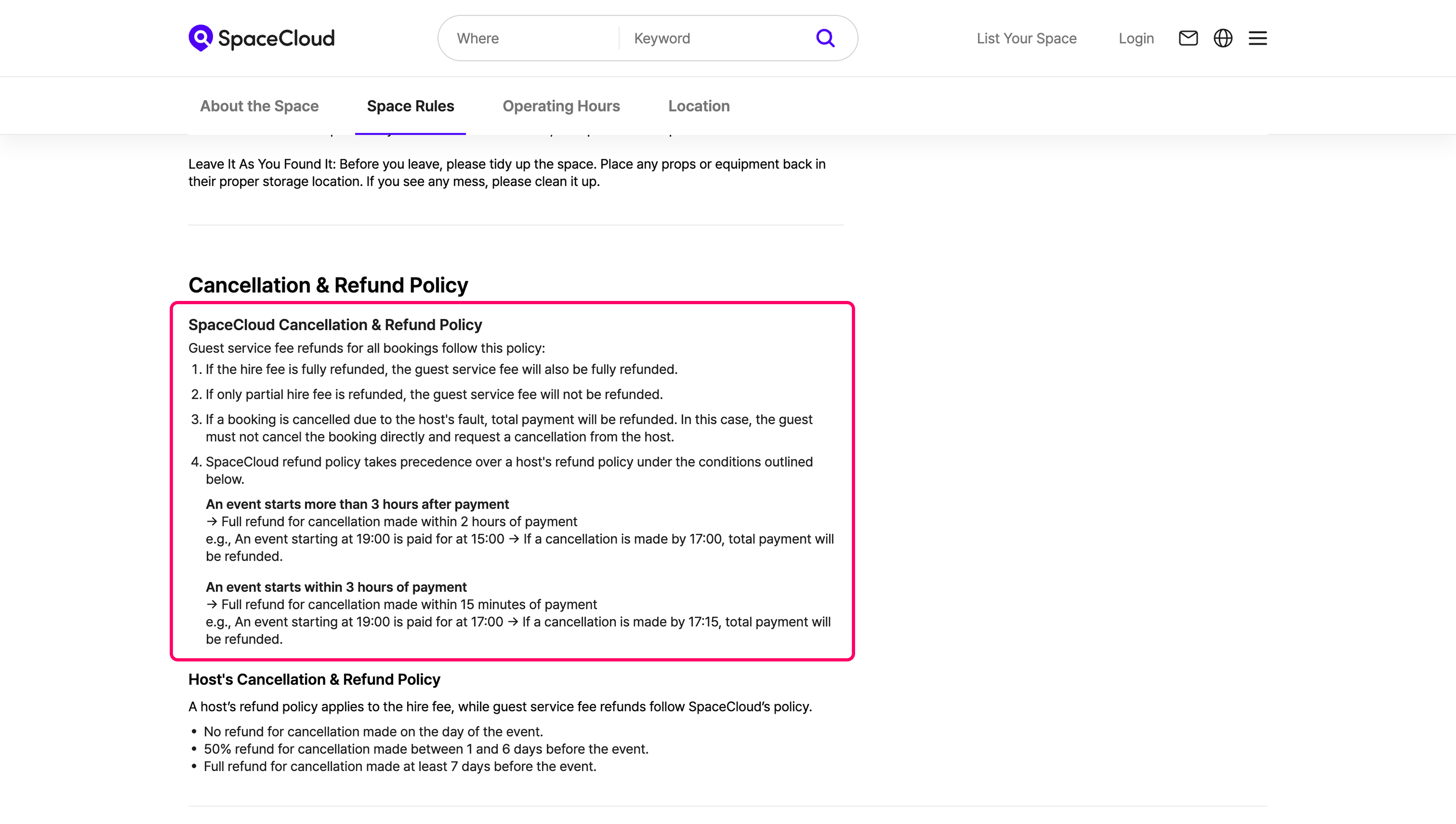Go to the Operating Hours tab

tap(561, 106)
